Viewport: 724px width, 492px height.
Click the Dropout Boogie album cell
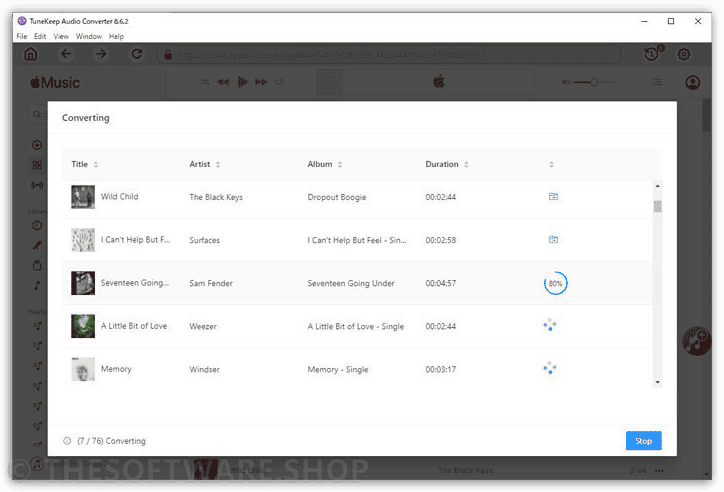pos(337,197)
